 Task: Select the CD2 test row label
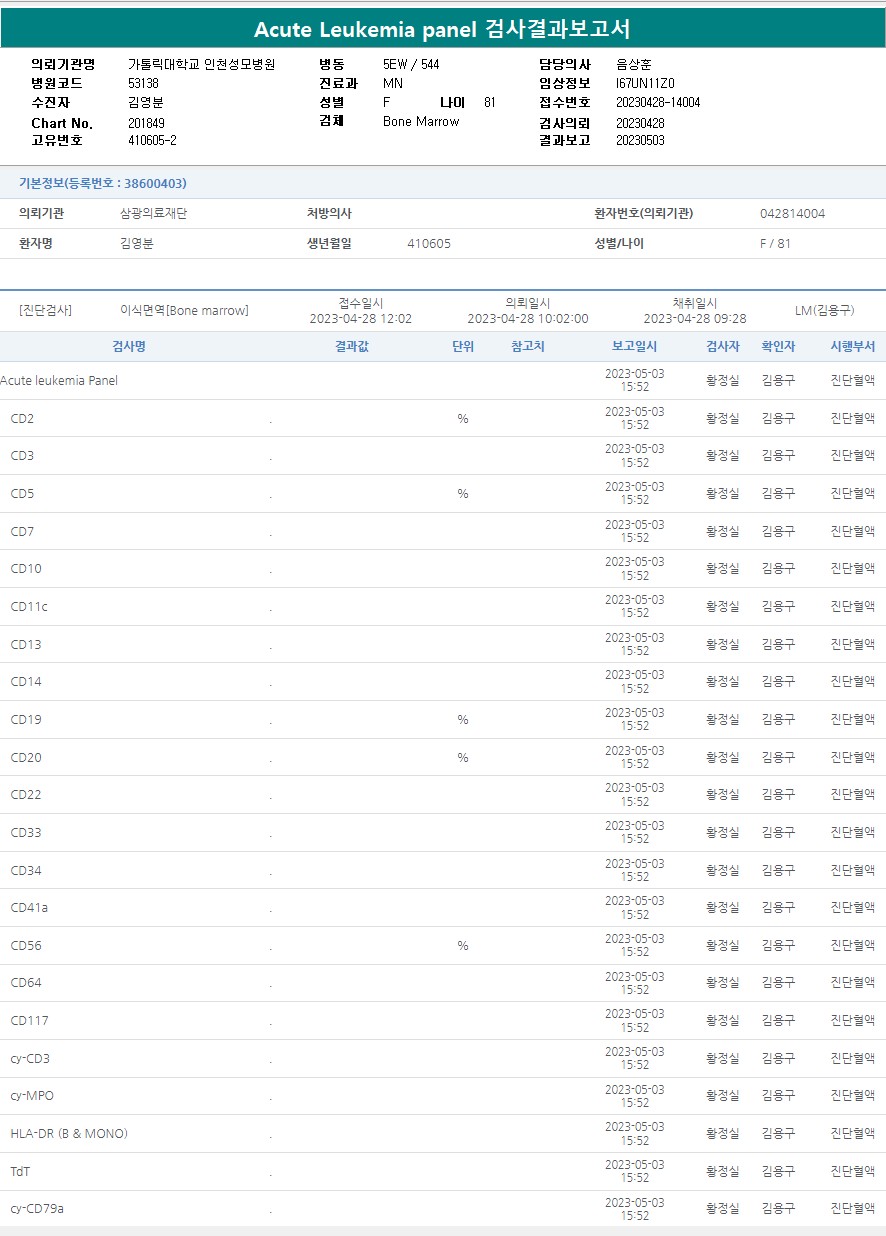(22, 419)
